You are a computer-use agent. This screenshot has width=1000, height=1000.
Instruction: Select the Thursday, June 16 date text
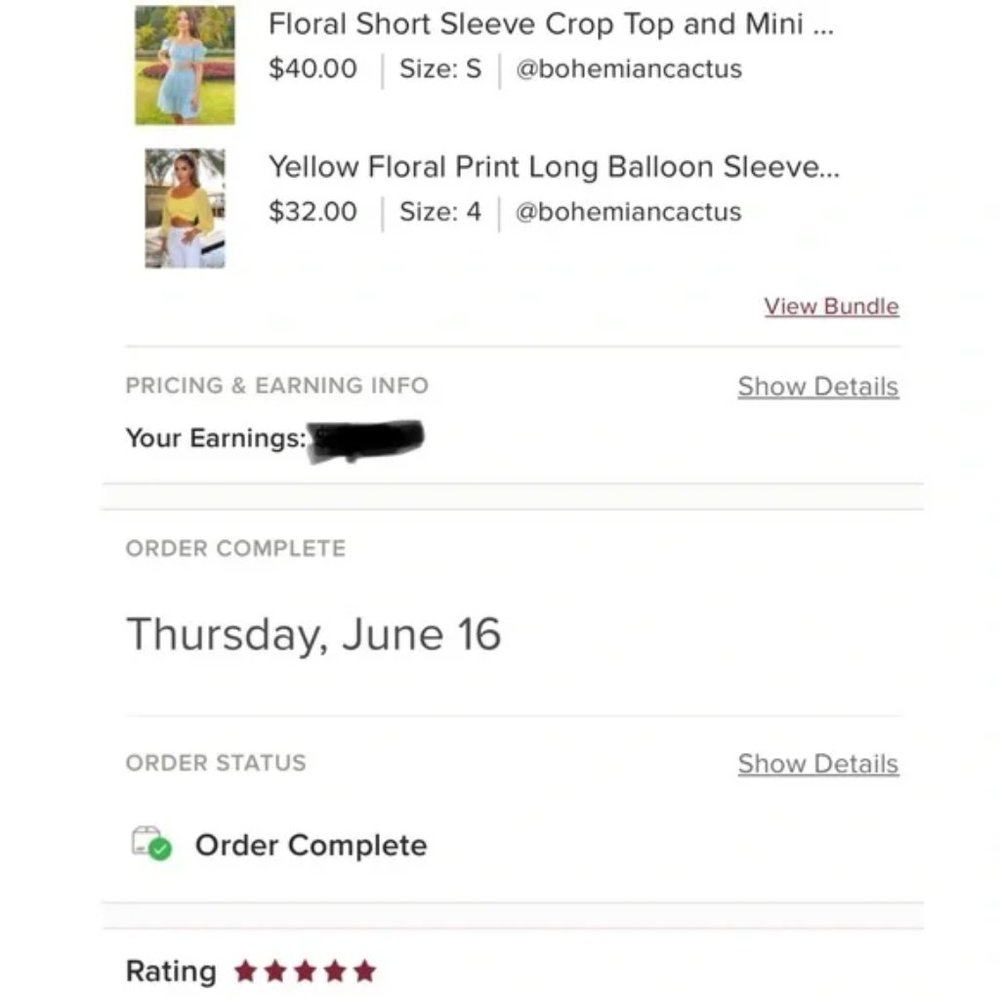click(313, 634)
